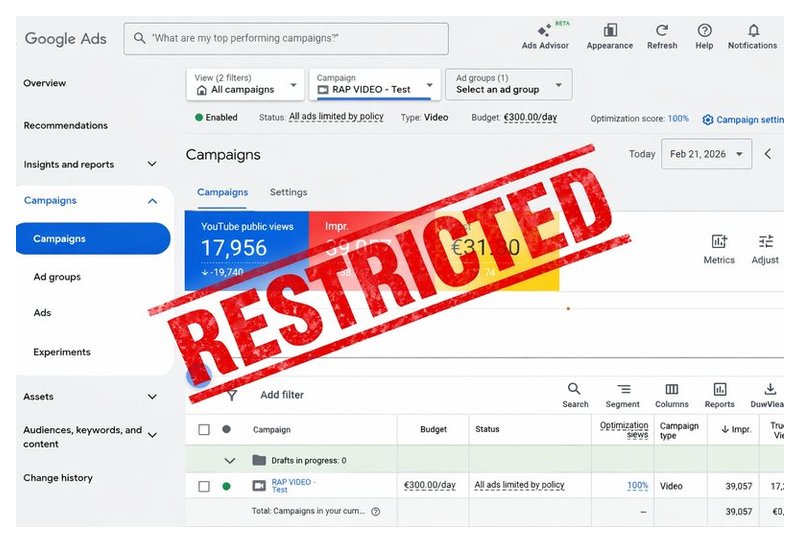Select the highlighted Campaigns sidebar item

tap(93, 238)
